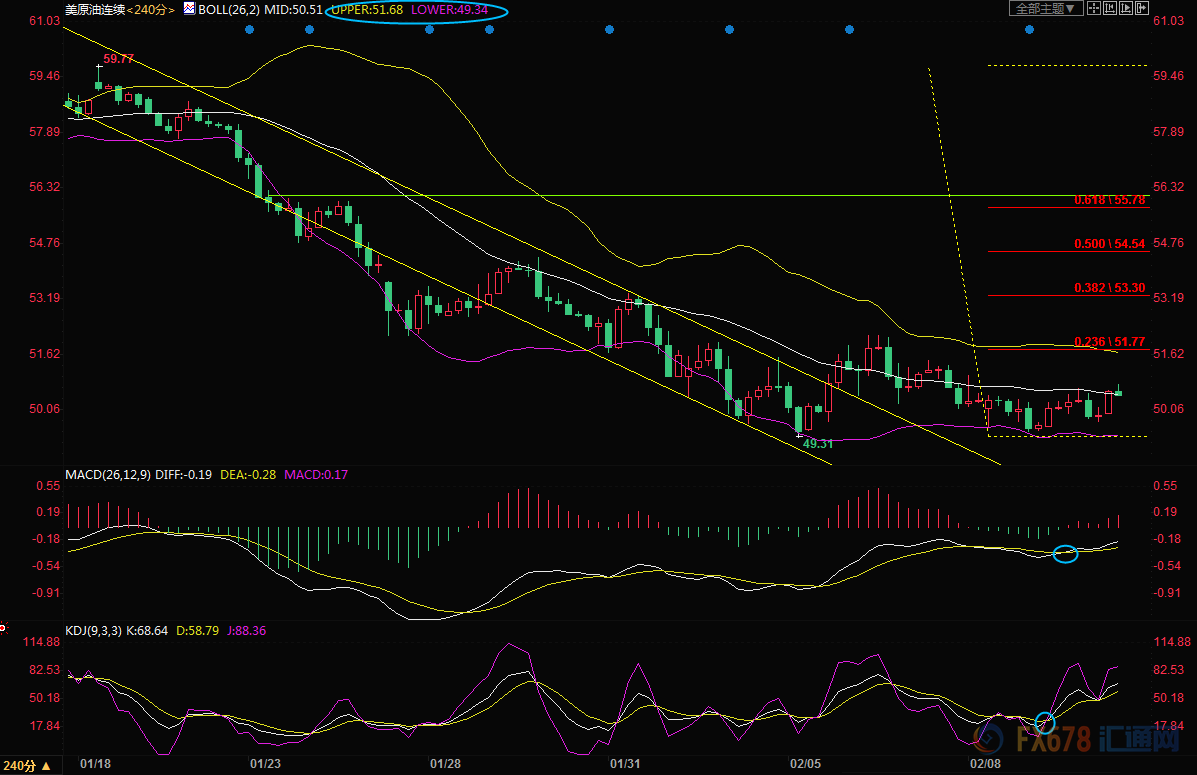Click the rightmost blue event dot
Viewport: 1197px width, 775px height.
[x=1029, y=29]
